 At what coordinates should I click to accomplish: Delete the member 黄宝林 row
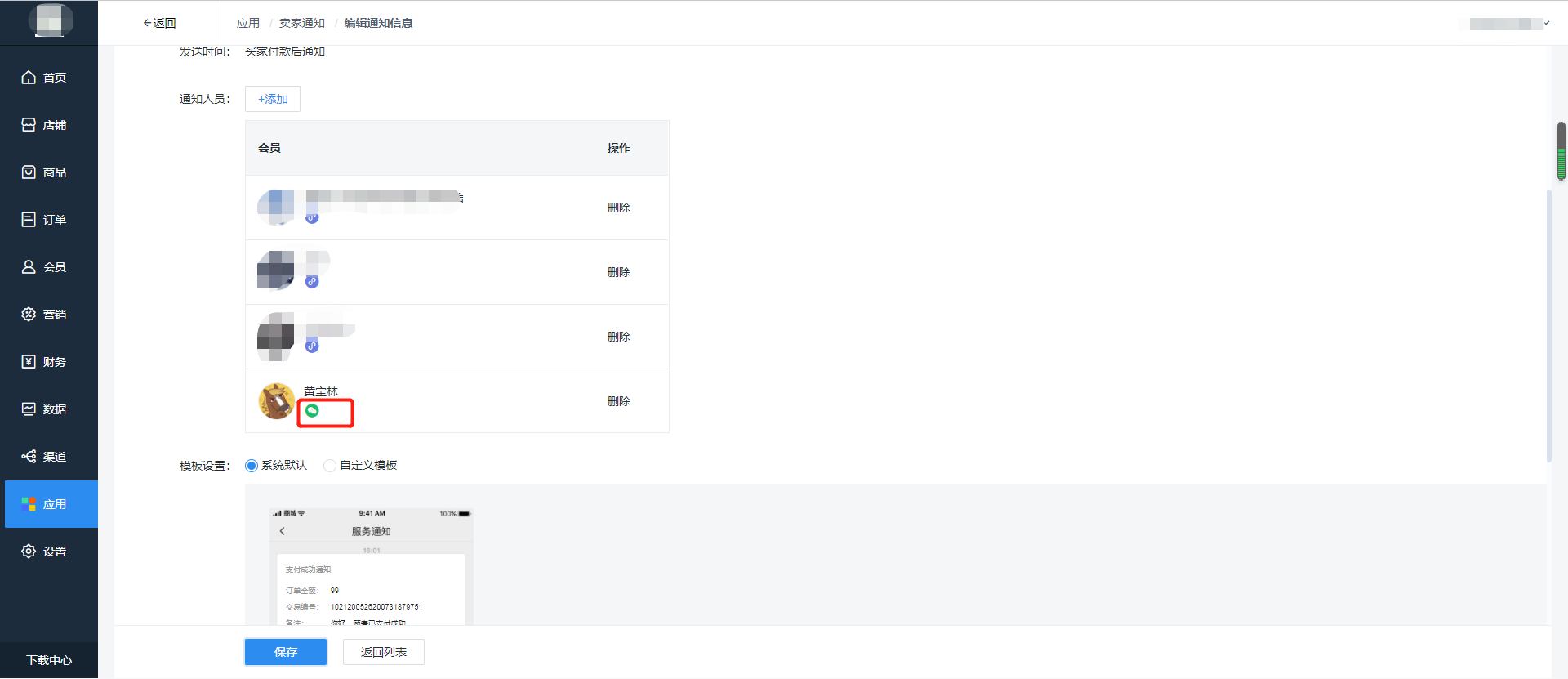click(619, 401)
